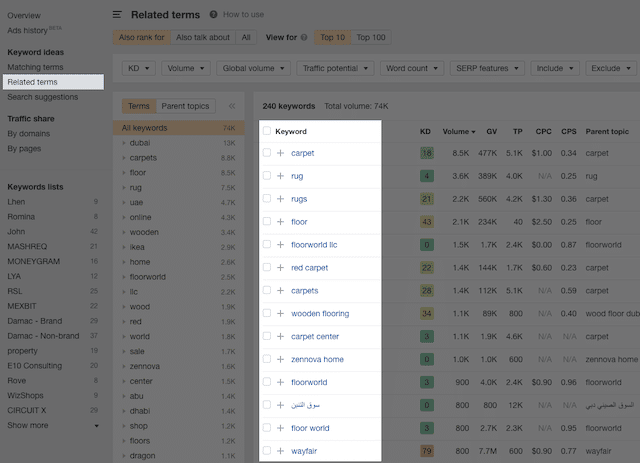Click the plus icon beside carpet center
The width and height of the screenshot is (640, 463).
[x=280, y=336]
